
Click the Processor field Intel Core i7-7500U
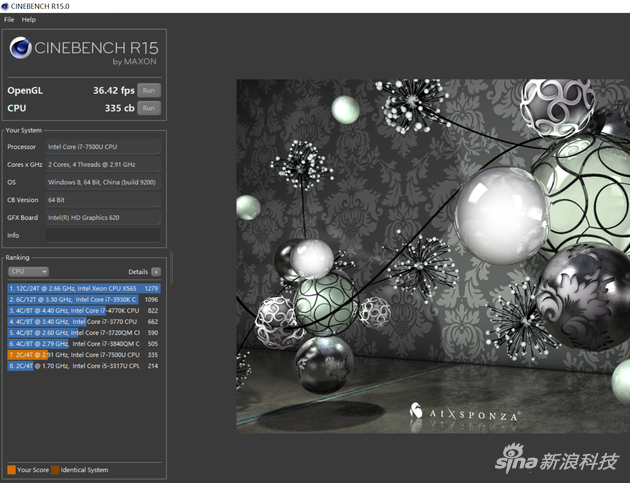coord(103,147)
